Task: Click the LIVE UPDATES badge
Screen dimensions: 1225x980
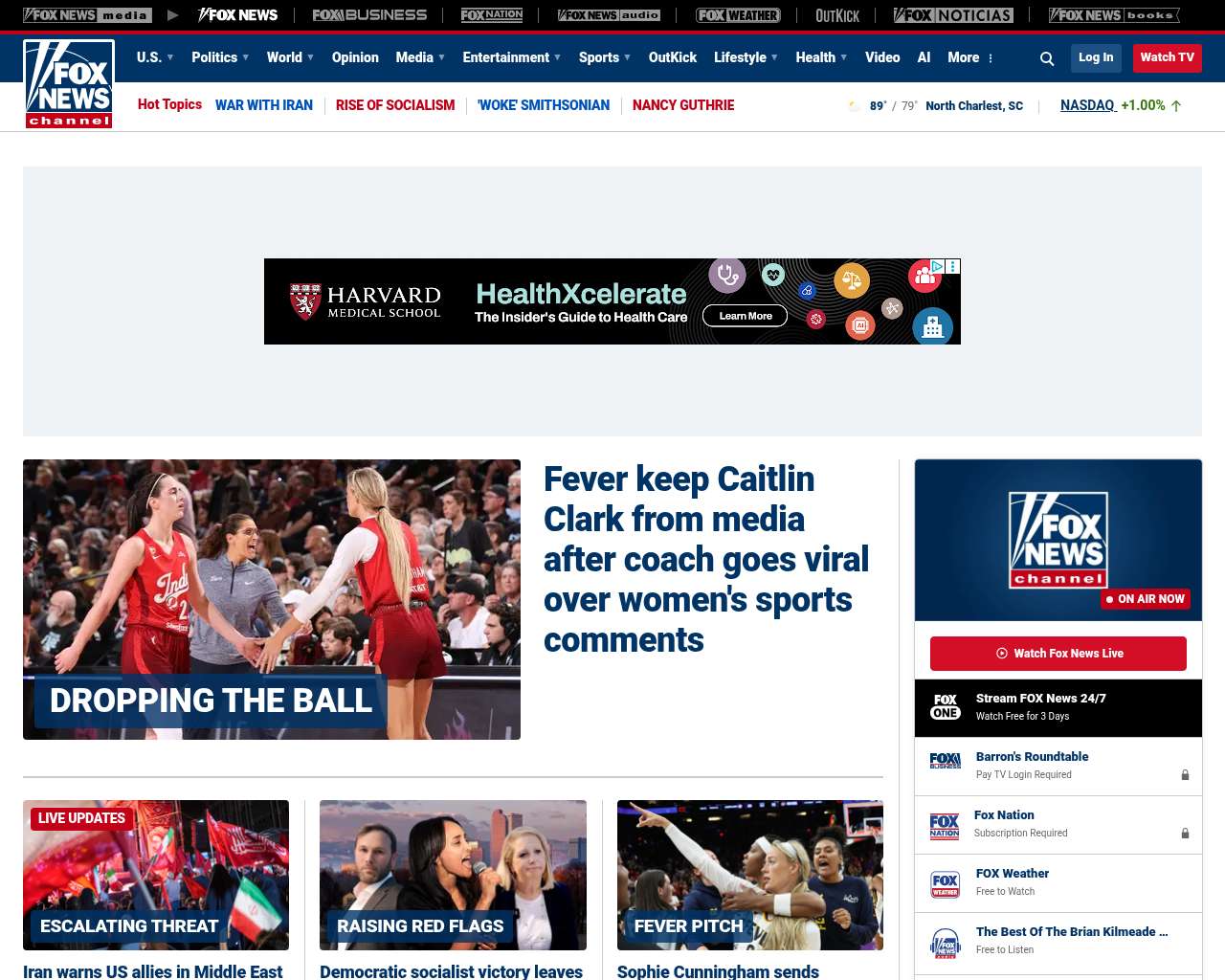Action: pos(81,818)
